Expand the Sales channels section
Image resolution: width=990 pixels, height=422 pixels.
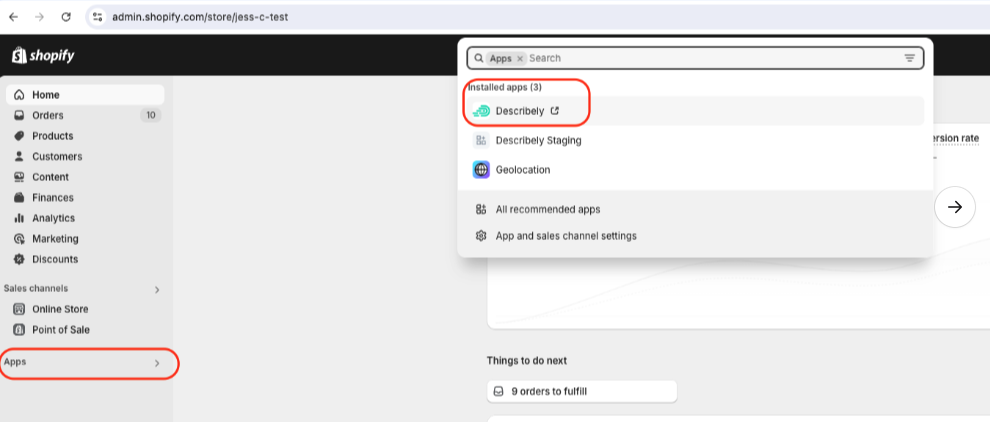coord(157,289)
